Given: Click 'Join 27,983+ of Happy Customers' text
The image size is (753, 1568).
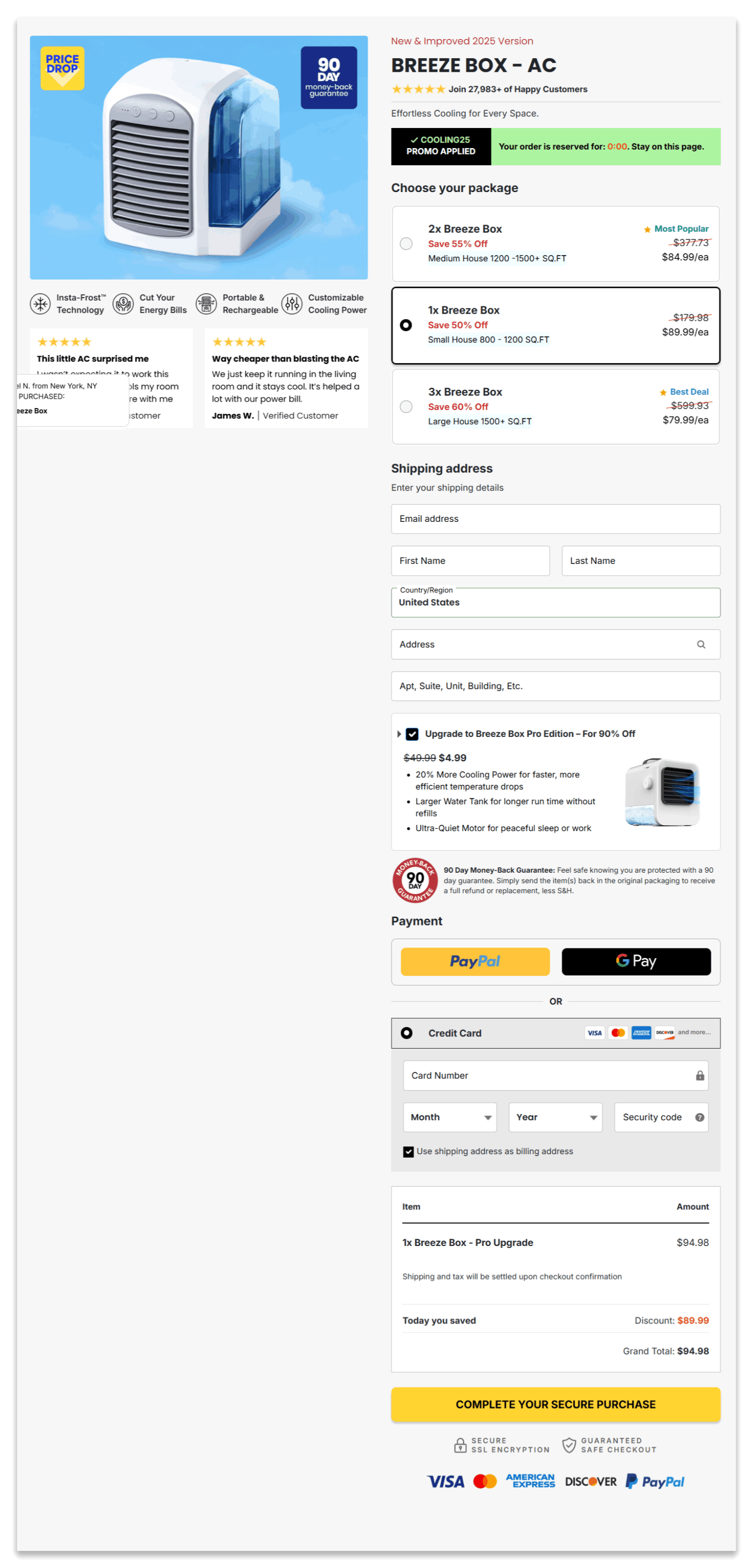Looking at the screenshot, I should point(517,89).
